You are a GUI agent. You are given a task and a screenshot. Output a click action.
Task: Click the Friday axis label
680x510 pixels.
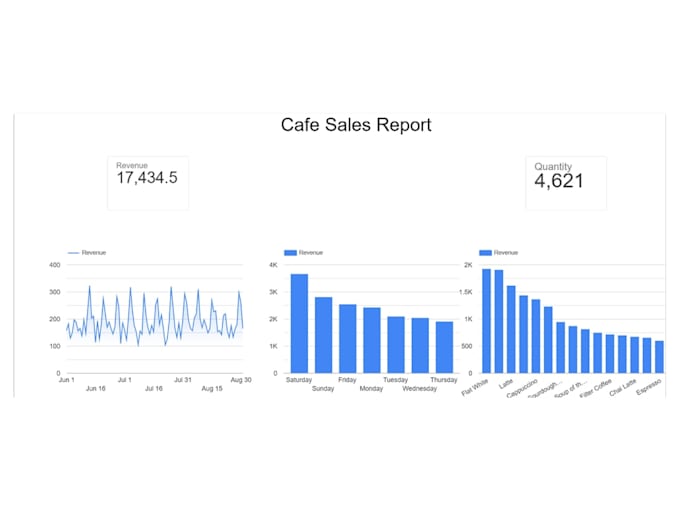347,380
